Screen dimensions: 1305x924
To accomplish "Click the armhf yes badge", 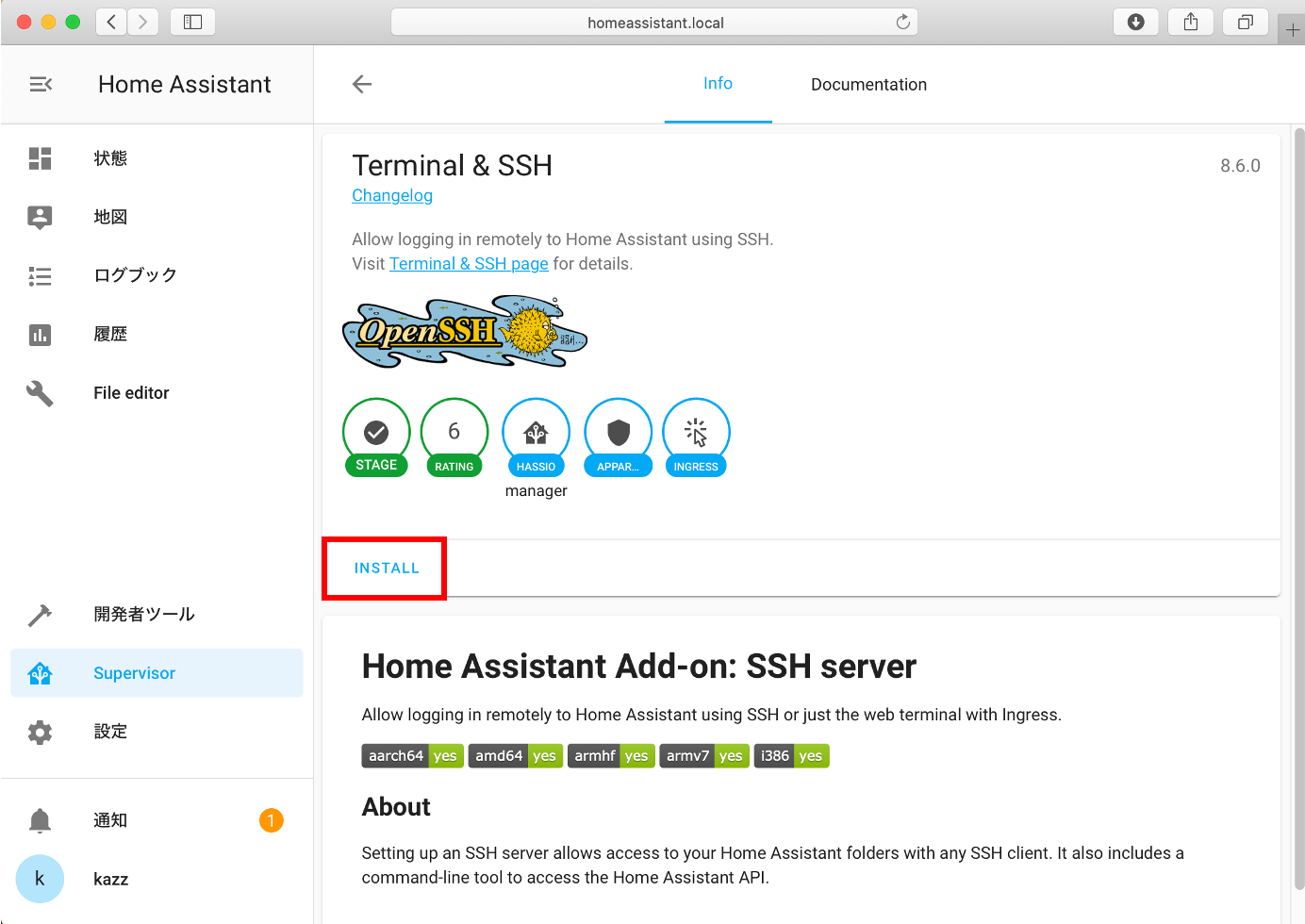I will tap(611, 756).
